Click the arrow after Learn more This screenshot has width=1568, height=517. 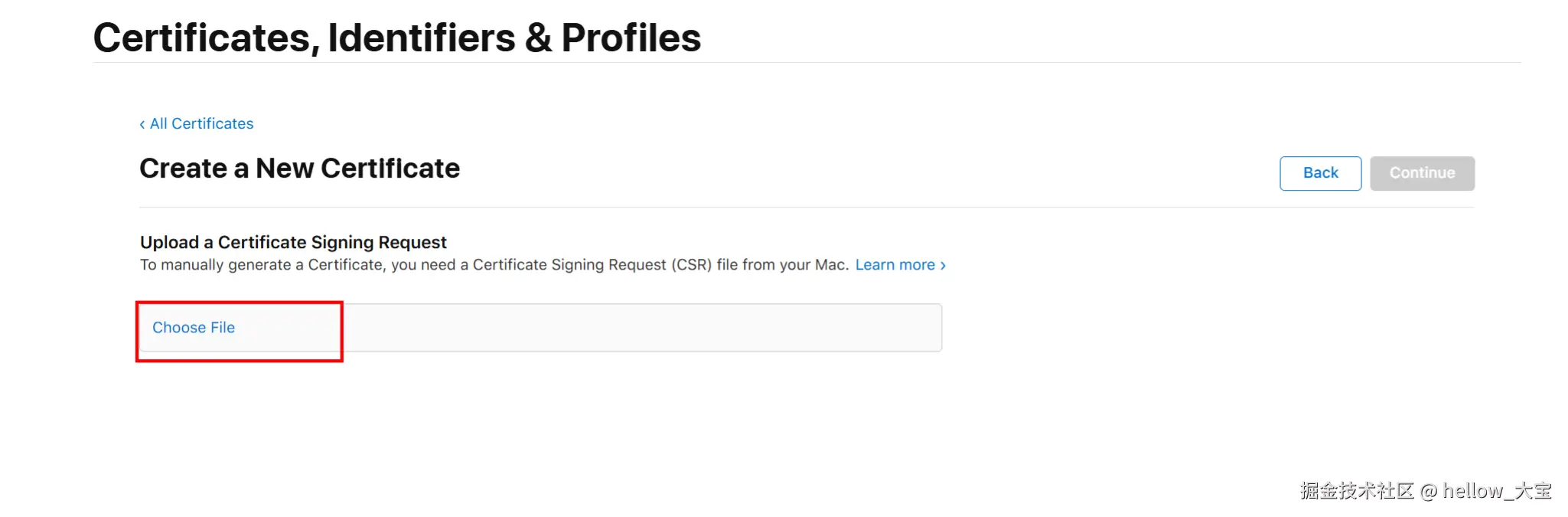click(943, 265)
